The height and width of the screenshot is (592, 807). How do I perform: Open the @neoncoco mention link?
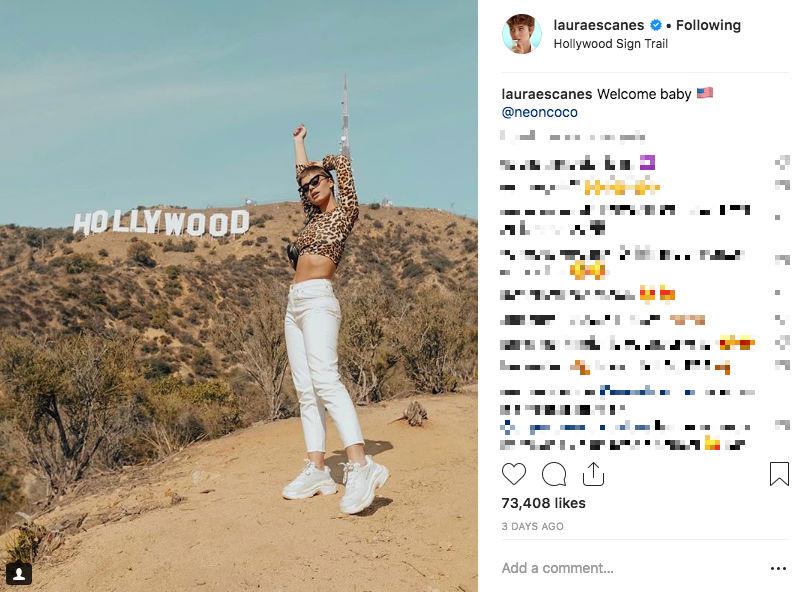point(539,112)
